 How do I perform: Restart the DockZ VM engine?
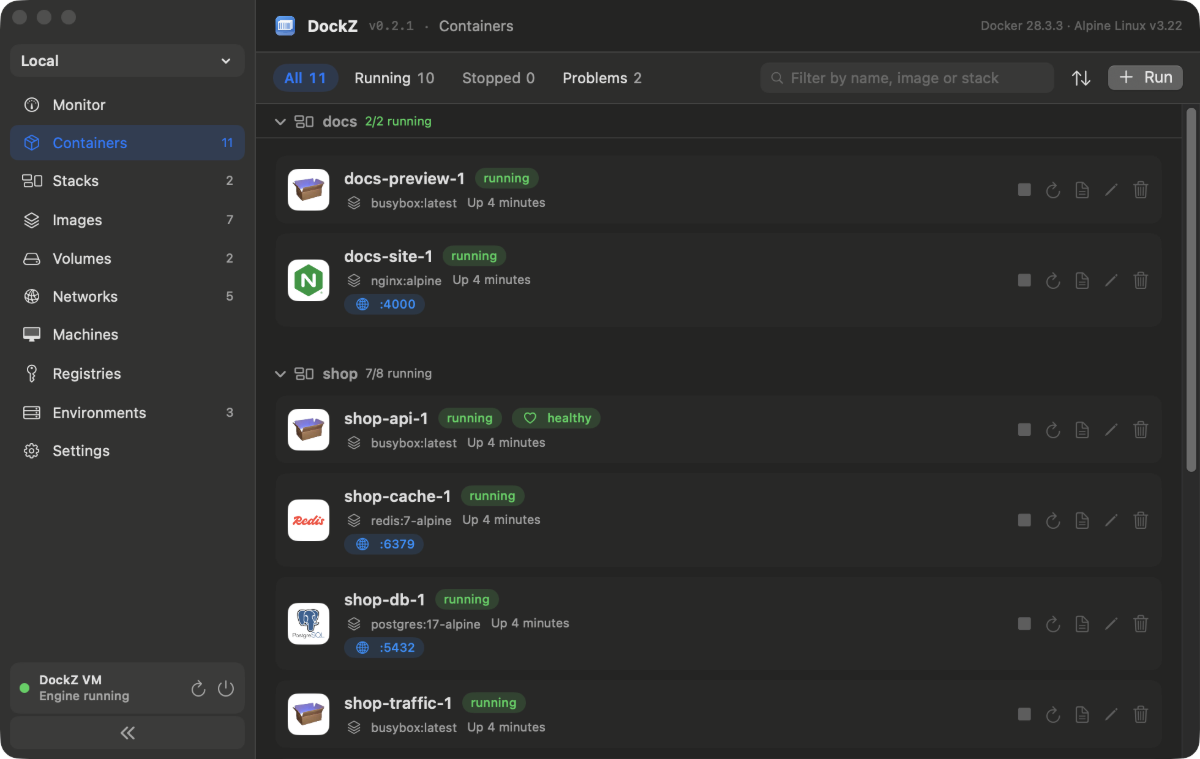coord(198,688)
